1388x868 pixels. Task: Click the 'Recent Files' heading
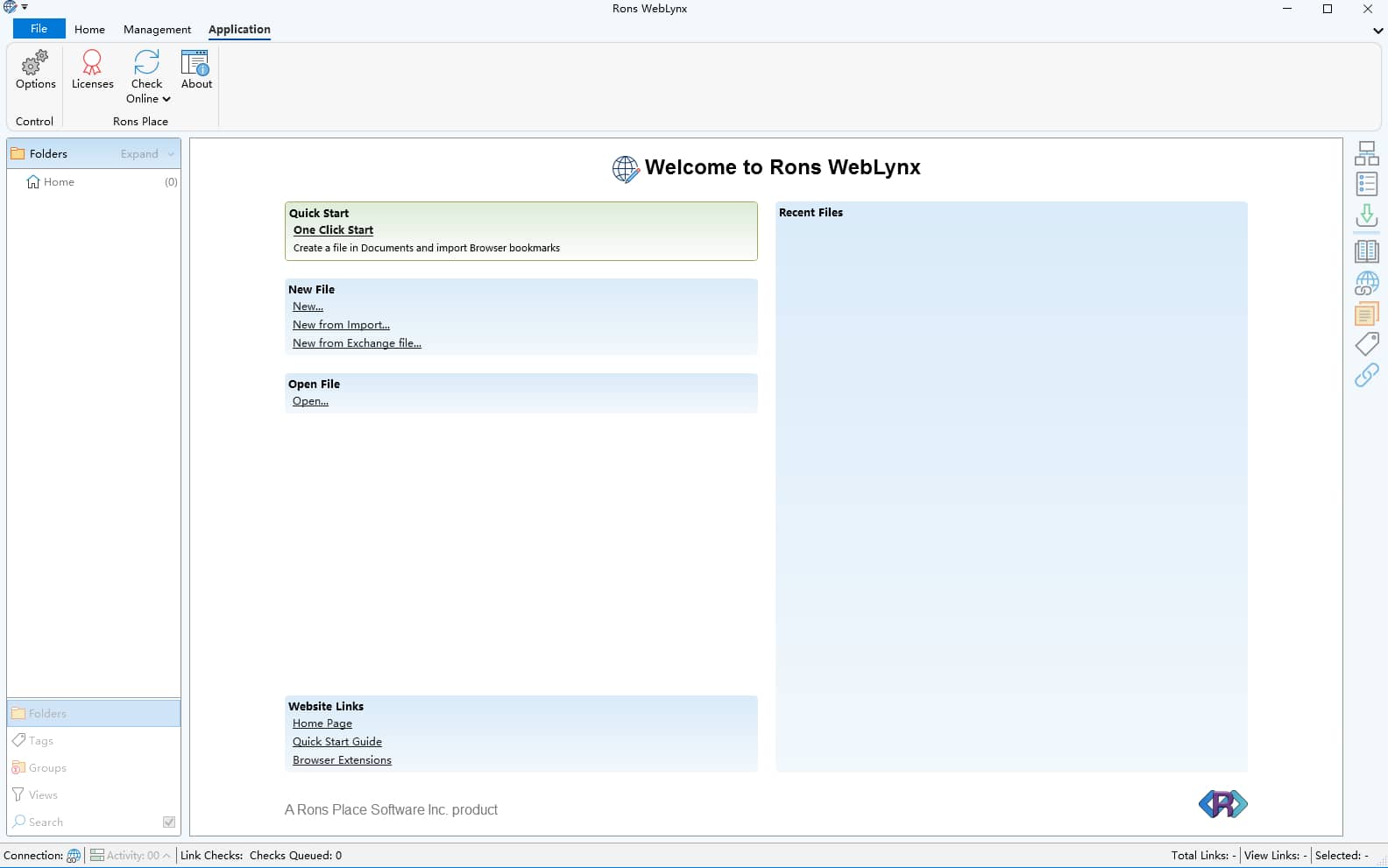811,212
